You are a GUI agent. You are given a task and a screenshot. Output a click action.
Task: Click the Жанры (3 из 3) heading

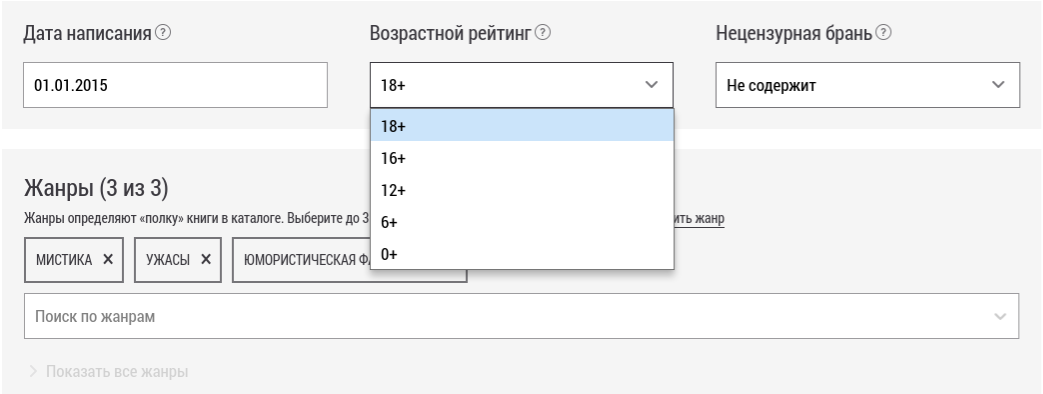[96, 188]
